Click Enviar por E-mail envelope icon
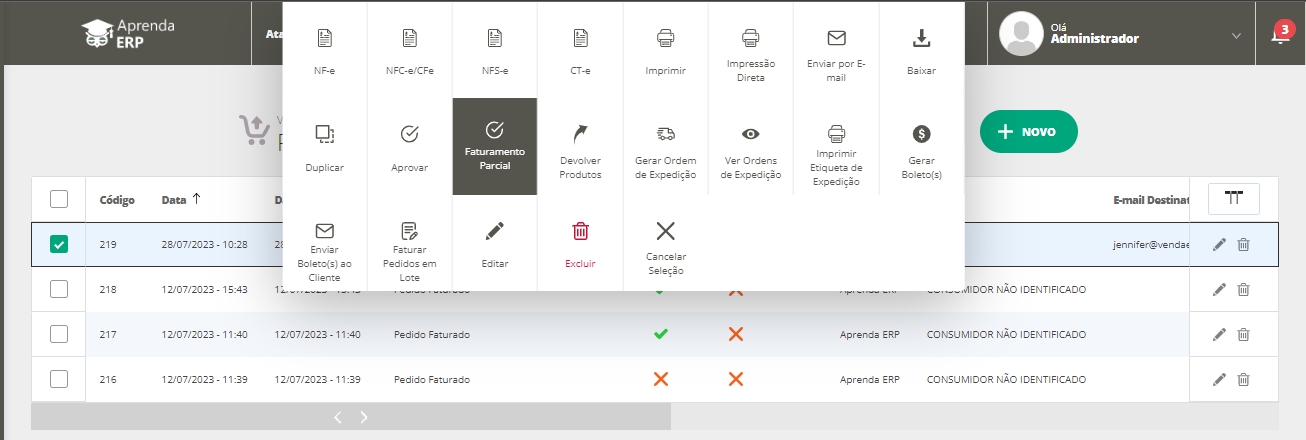This screenshot has width=1306, height=440. (x=836, y=39)
